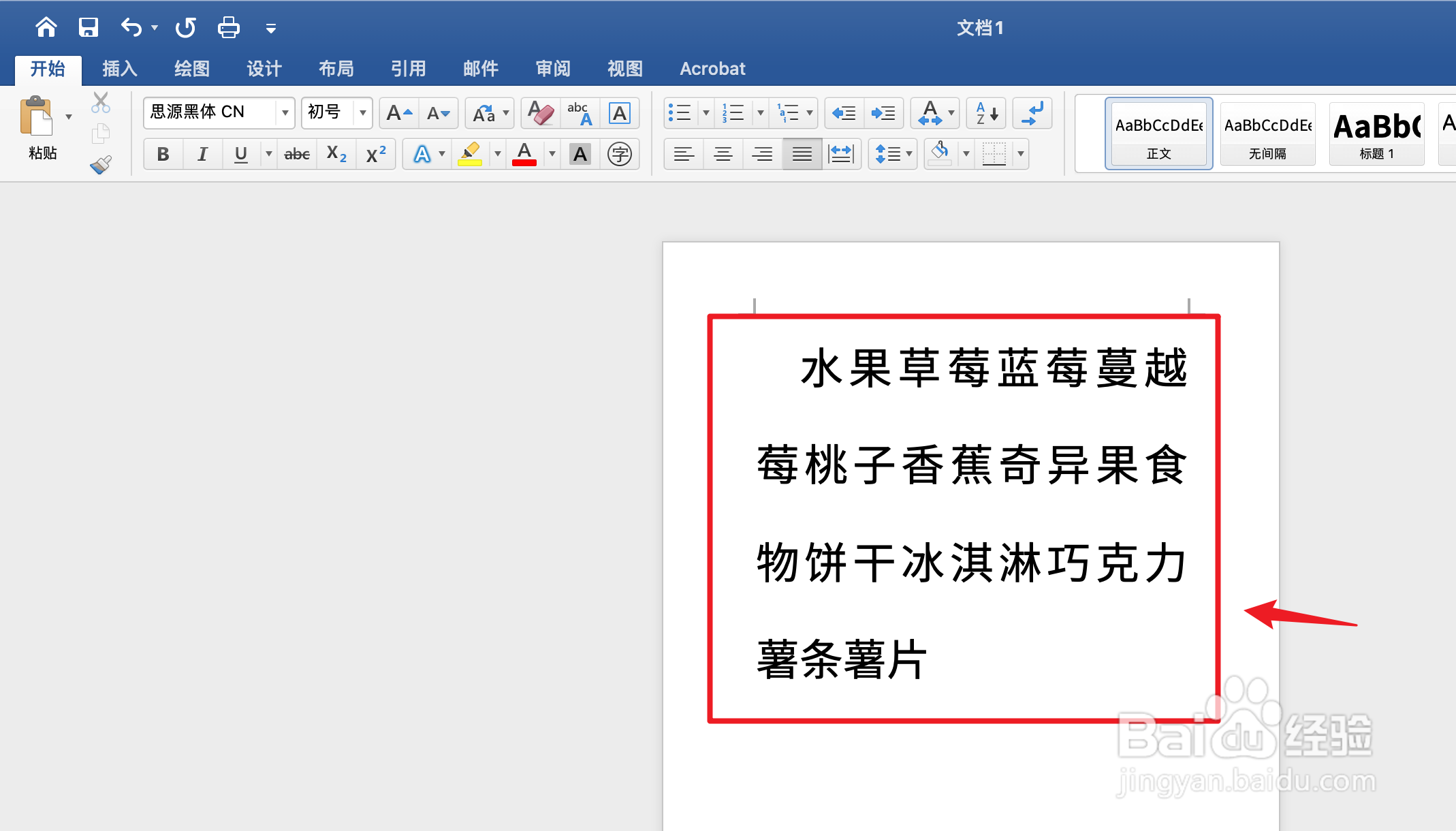Apply red font color
This screenshot has width=1456, height=831.
coord(524,154)
